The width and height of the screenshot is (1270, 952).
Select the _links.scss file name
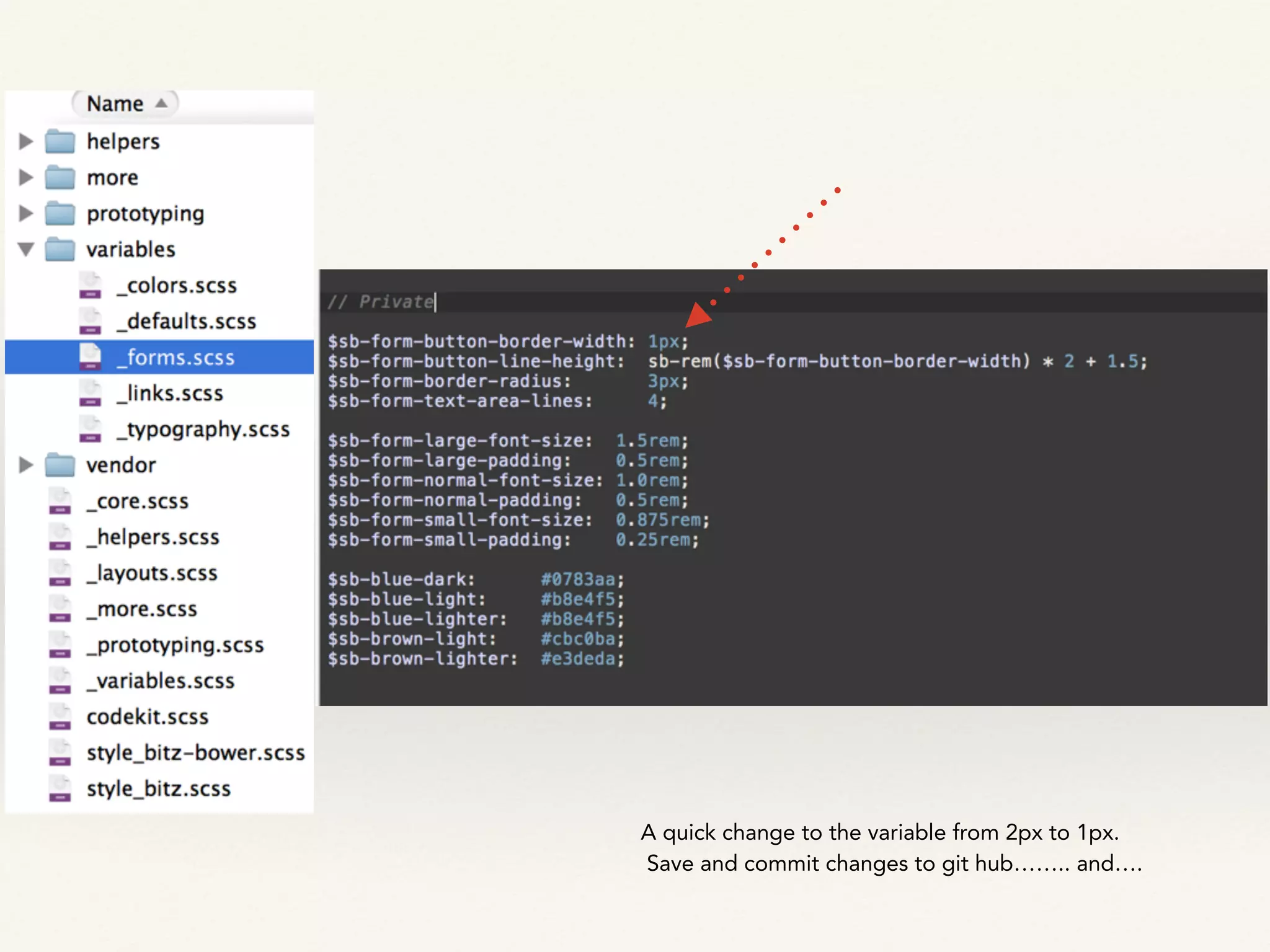pyautogui.click(x=170, y=394)
